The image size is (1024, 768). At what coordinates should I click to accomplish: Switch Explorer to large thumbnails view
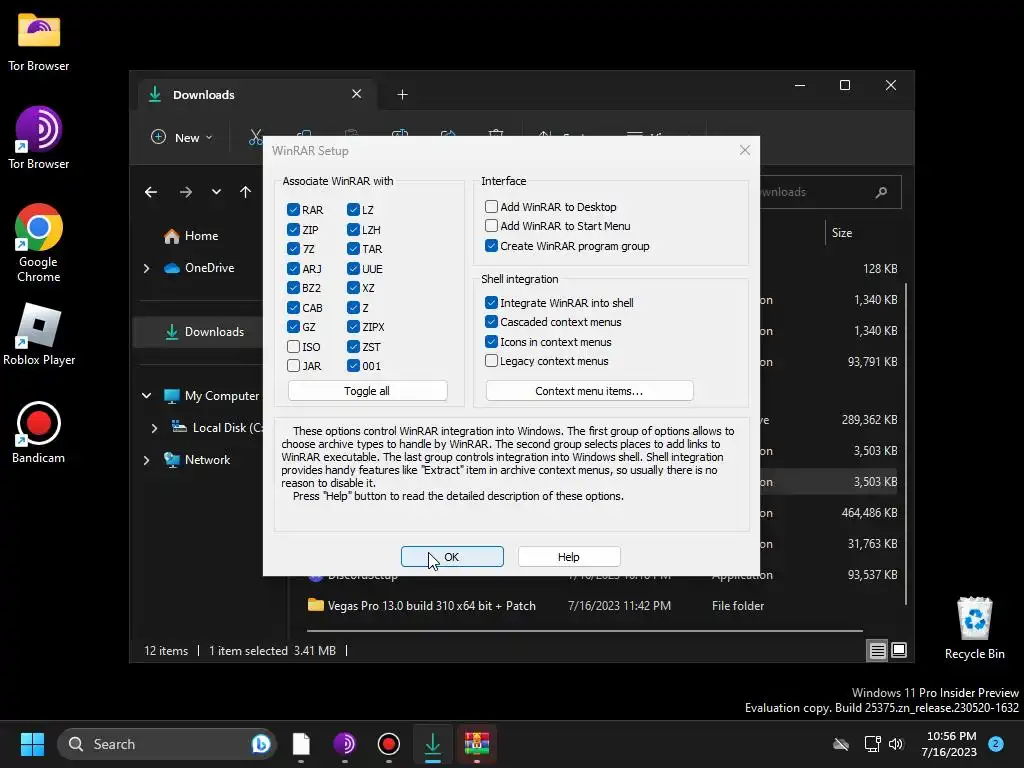pos(899,650)
